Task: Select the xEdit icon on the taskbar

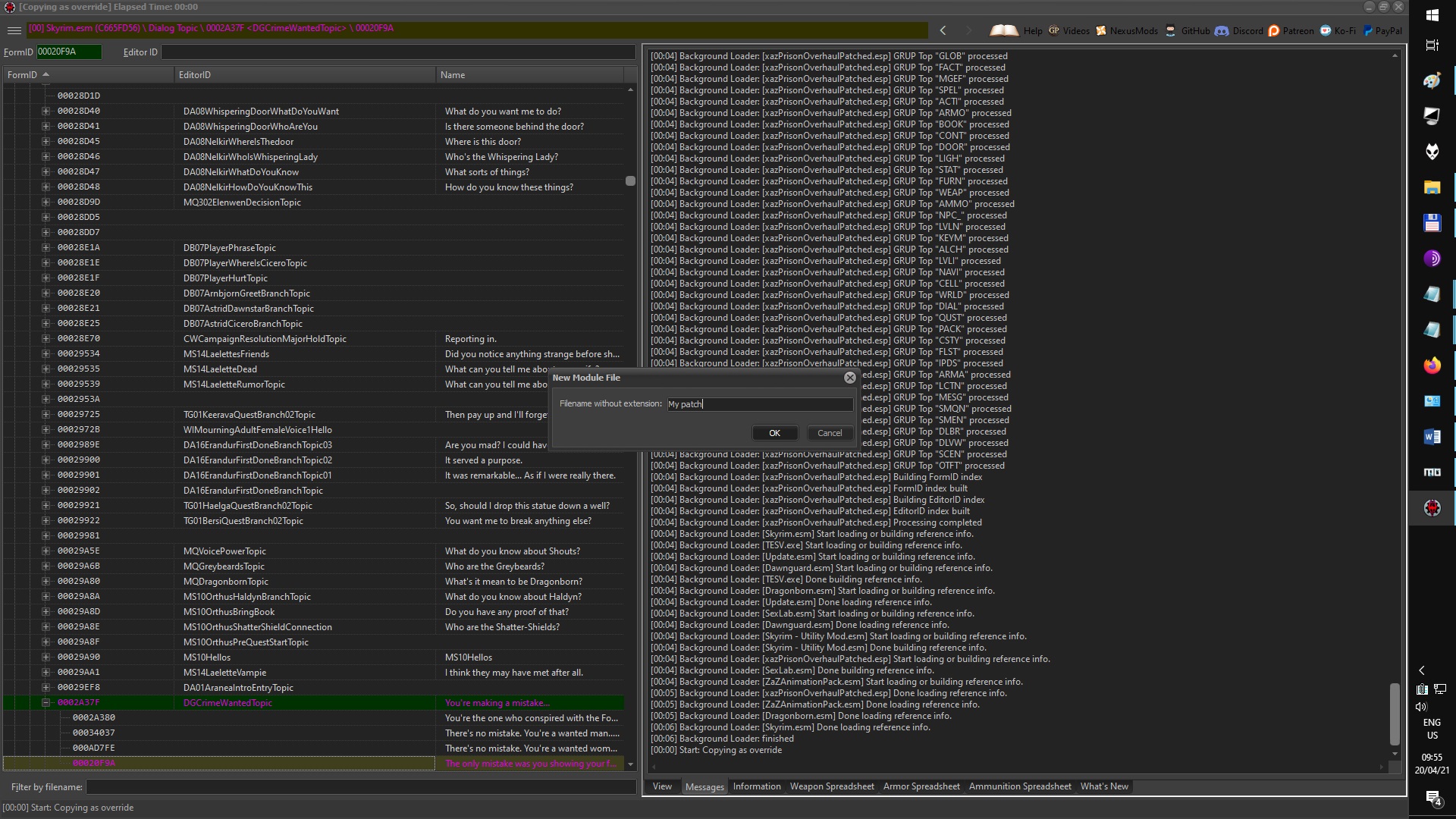Action: pyautogui.click(x=1432, y=508)
